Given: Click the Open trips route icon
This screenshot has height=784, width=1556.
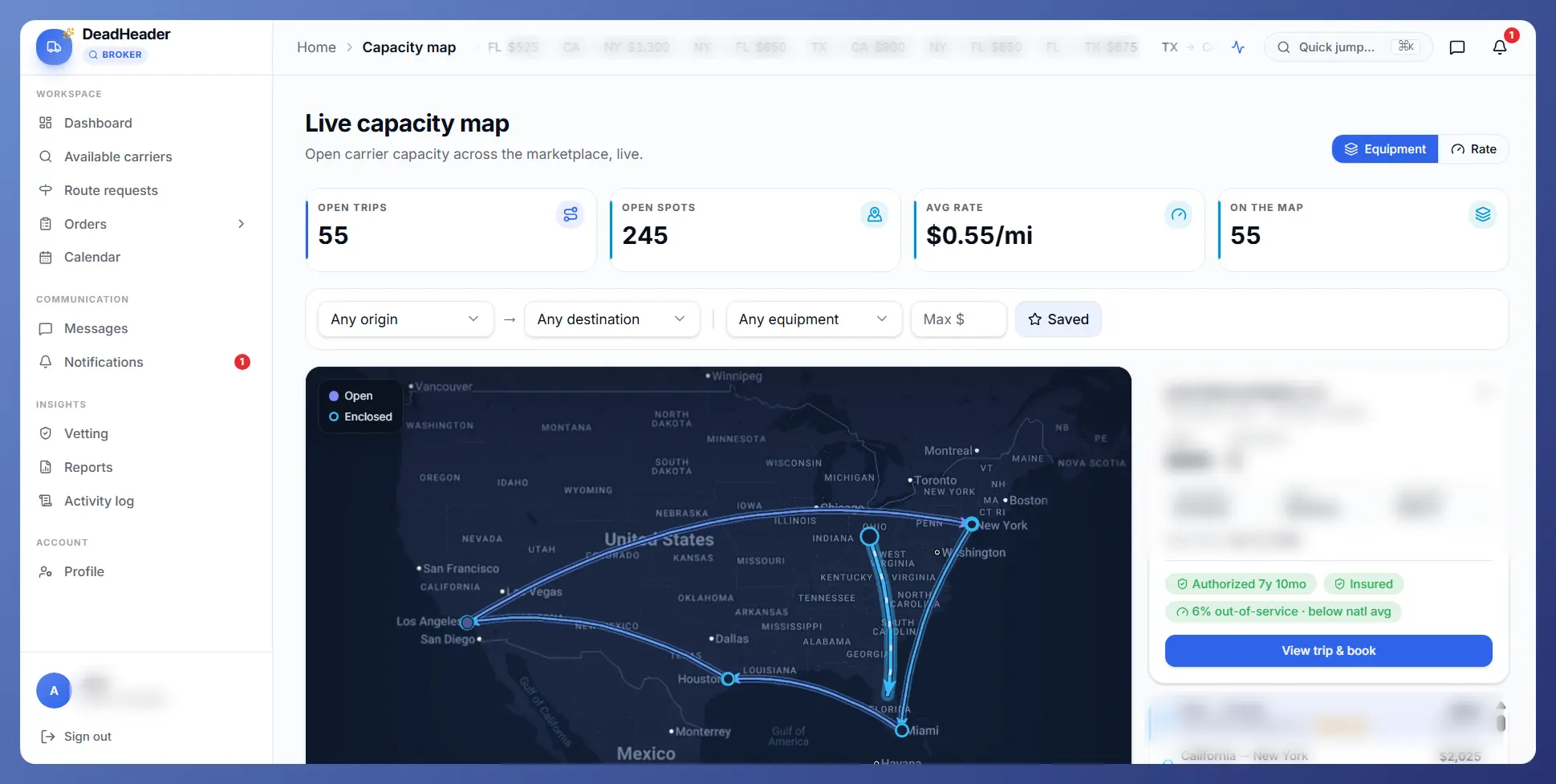Looking at the screenshot, I should coord(570,214).
